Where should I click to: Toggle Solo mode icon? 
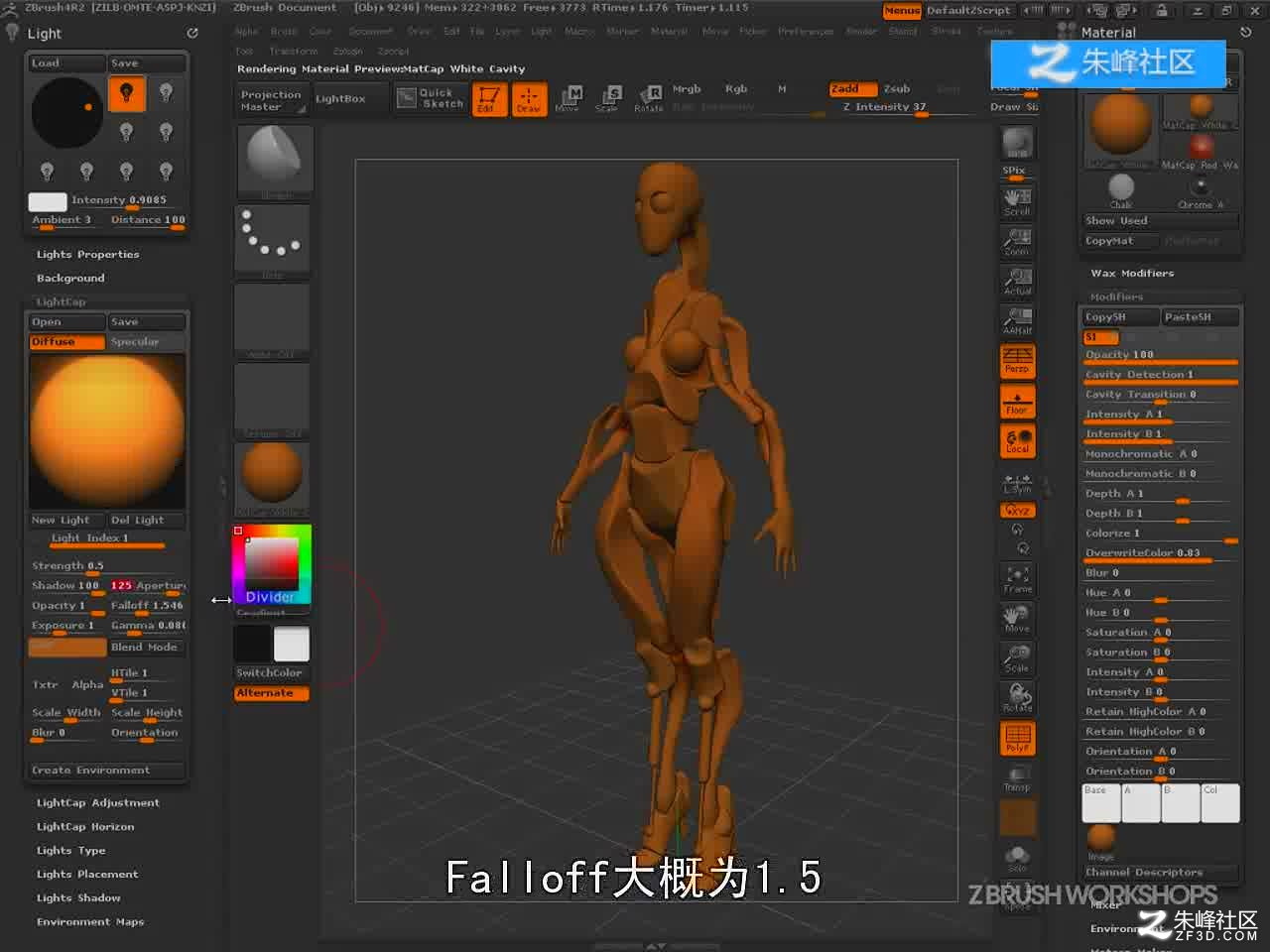1017,859
